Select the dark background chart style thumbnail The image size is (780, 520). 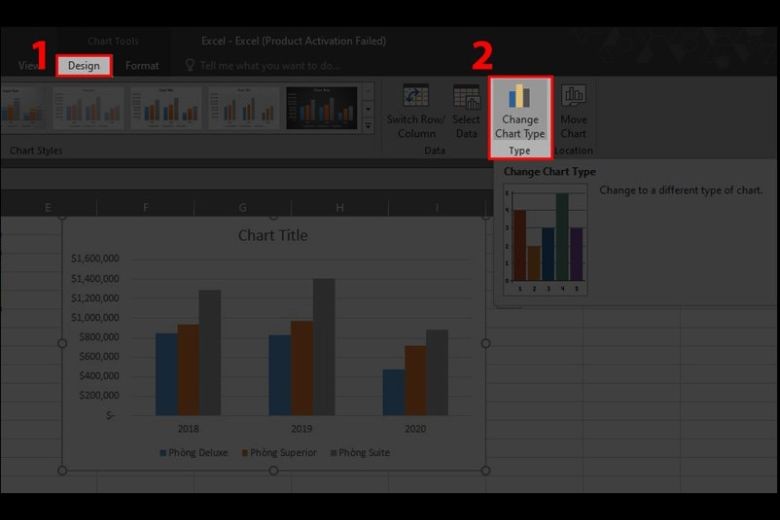pos(322,108)
